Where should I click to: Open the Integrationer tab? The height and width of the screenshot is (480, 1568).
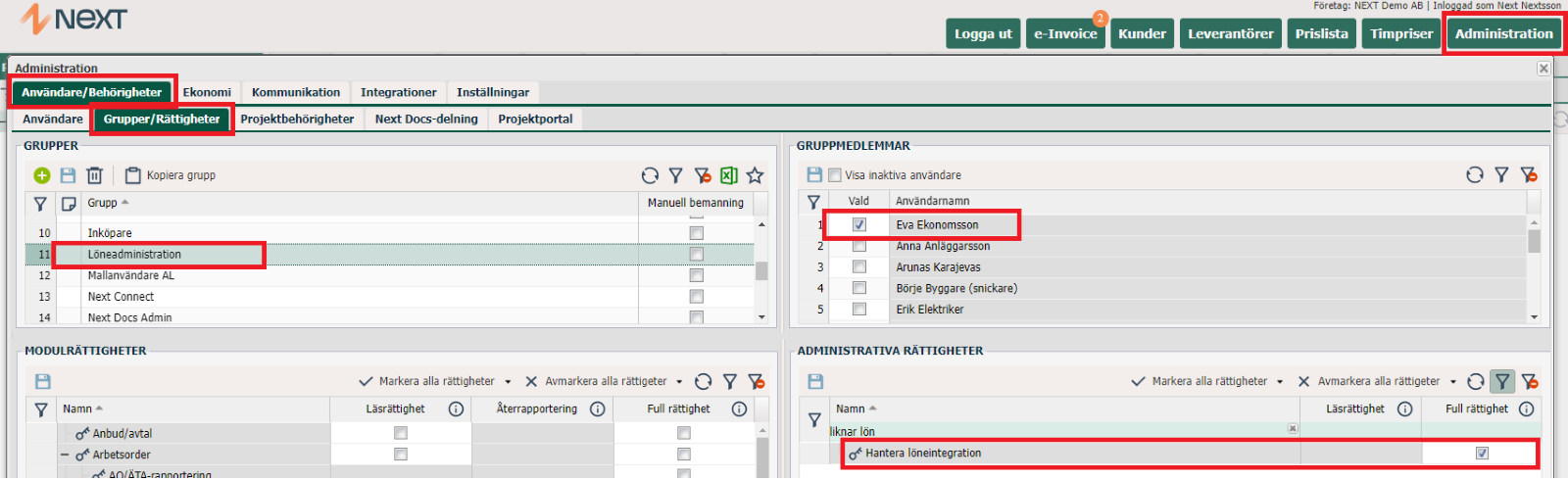[x=399, y=92]
